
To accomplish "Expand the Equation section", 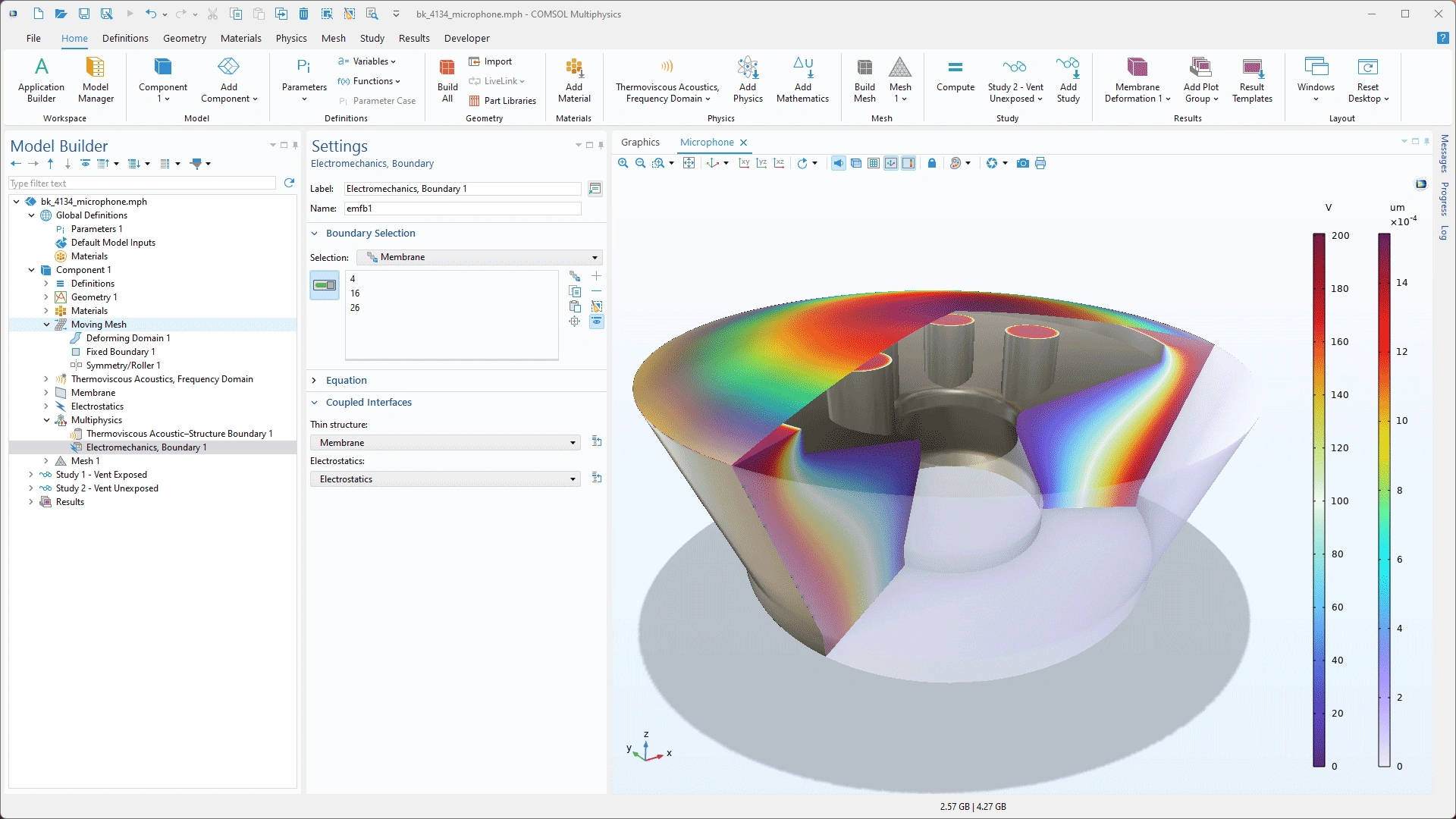I will point(346,381).
